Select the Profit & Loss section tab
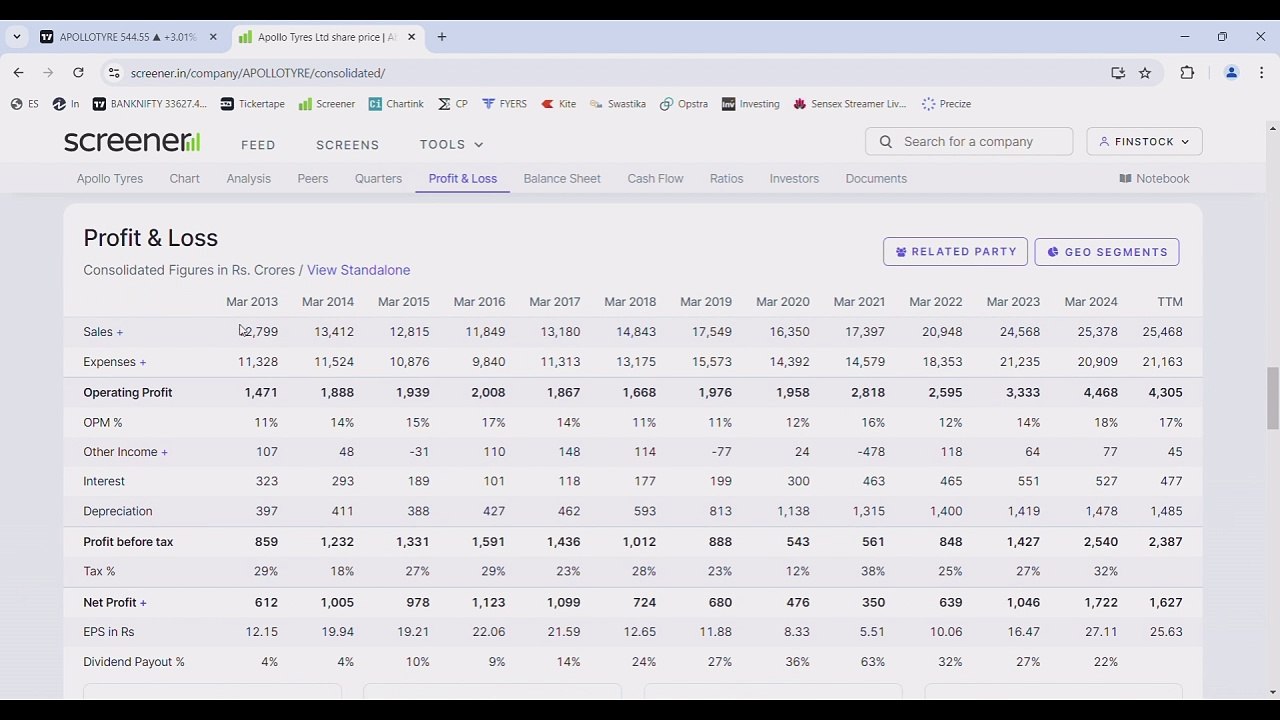This screenshot has height=720, width=1280. pyautogui.click(x=463, y=179)
